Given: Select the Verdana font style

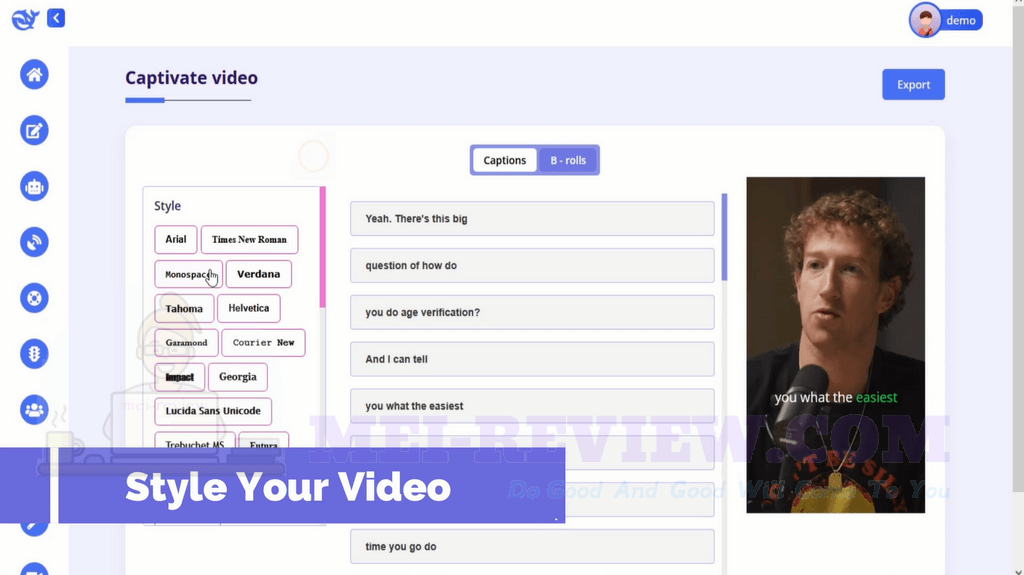Looking at the screenshot, I should point(259,274).
